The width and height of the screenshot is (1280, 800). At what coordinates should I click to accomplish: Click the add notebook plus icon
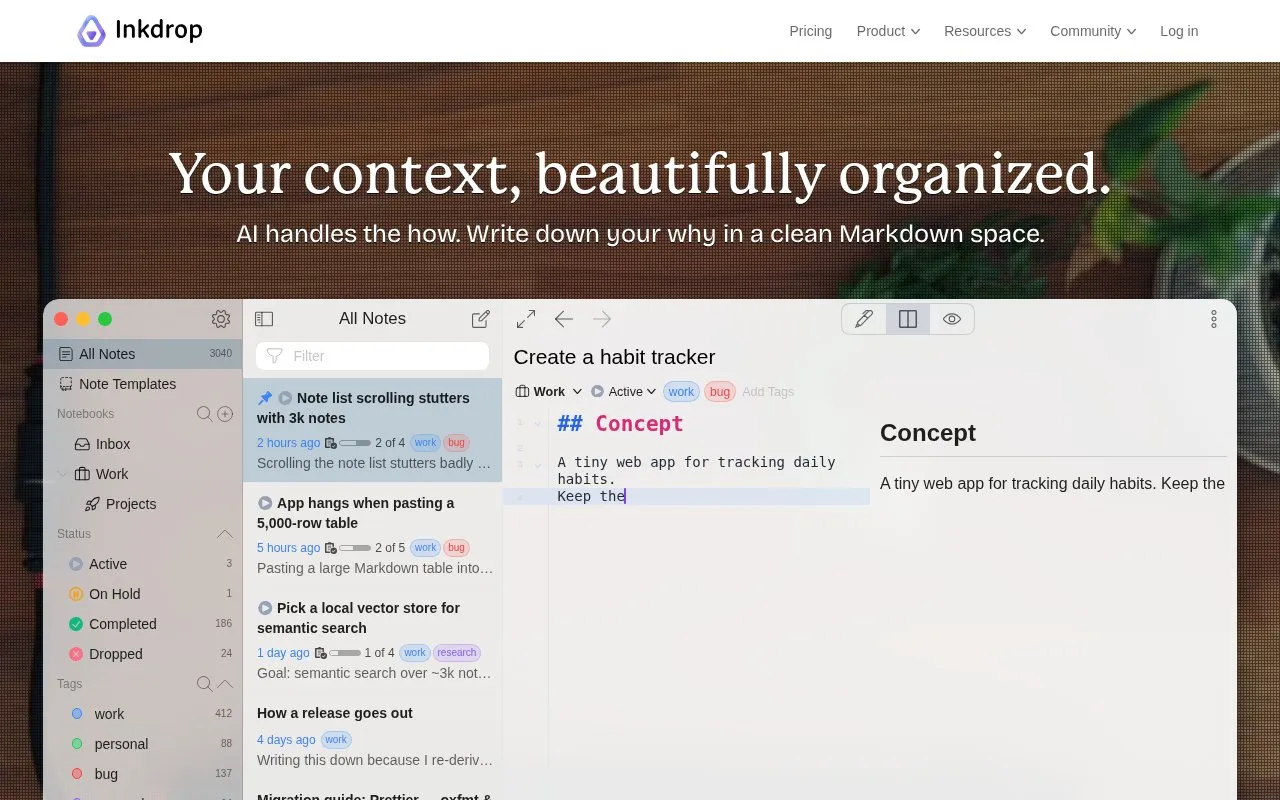click(x=225, y=414)
